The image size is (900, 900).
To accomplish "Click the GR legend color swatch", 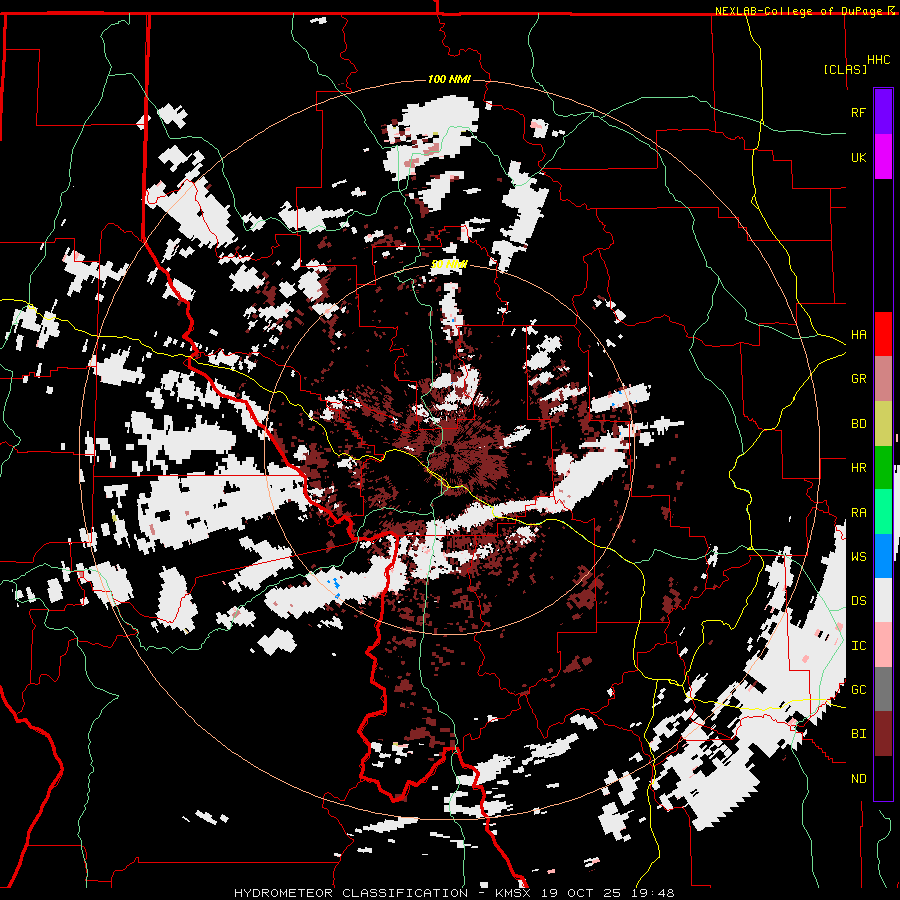I will pyautogui.click(x=883, y=379).
